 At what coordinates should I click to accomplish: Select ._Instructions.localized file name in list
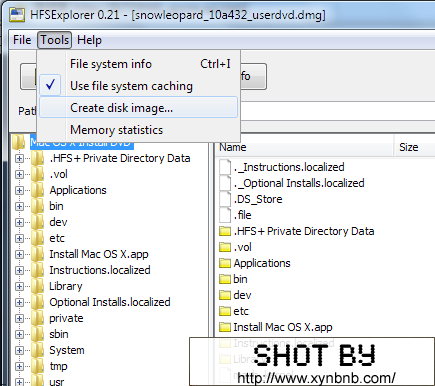pyautogui.click(x=289, y=167)
